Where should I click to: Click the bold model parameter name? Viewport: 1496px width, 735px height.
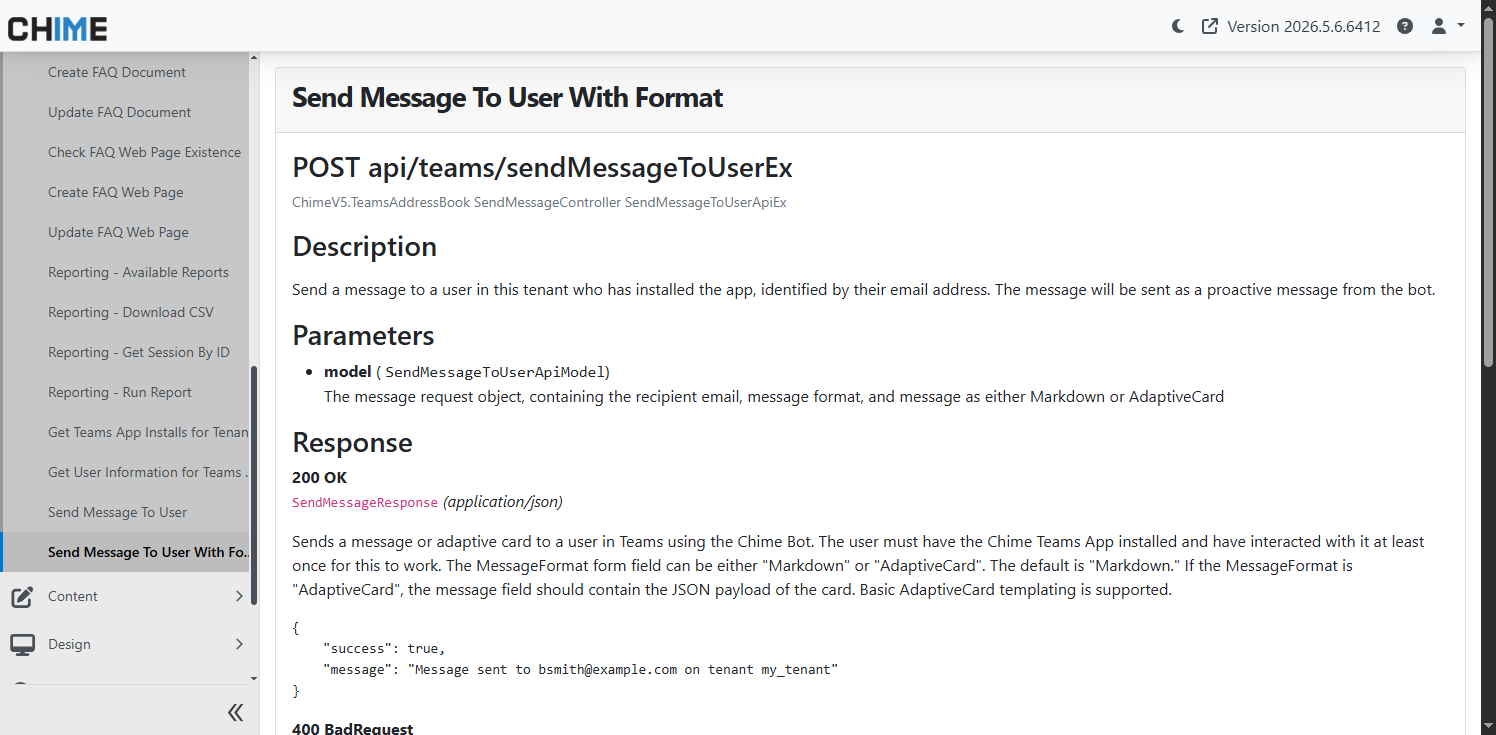[348, 372]
